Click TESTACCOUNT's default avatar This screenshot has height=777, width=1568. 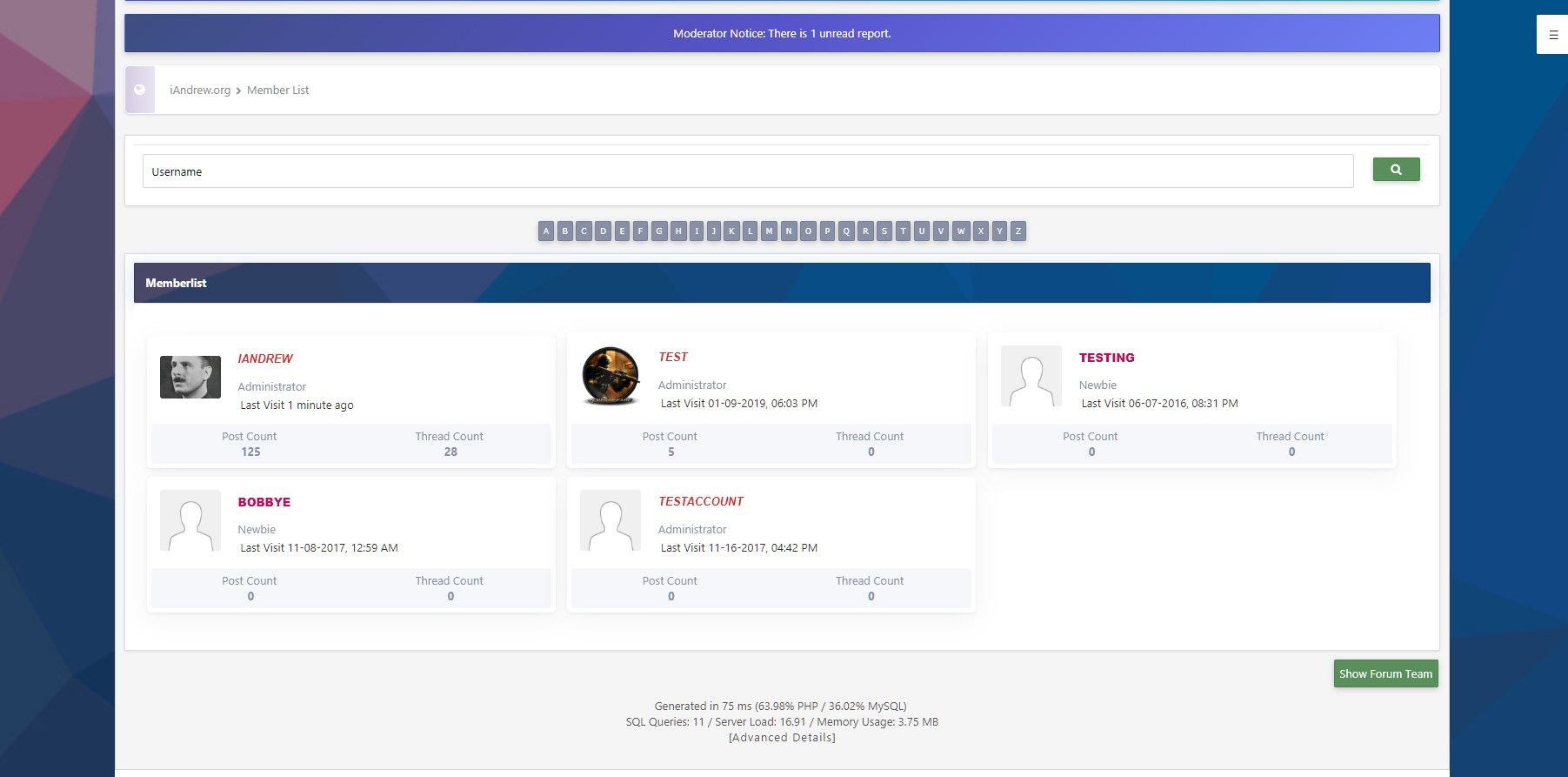tap(611, 520)
